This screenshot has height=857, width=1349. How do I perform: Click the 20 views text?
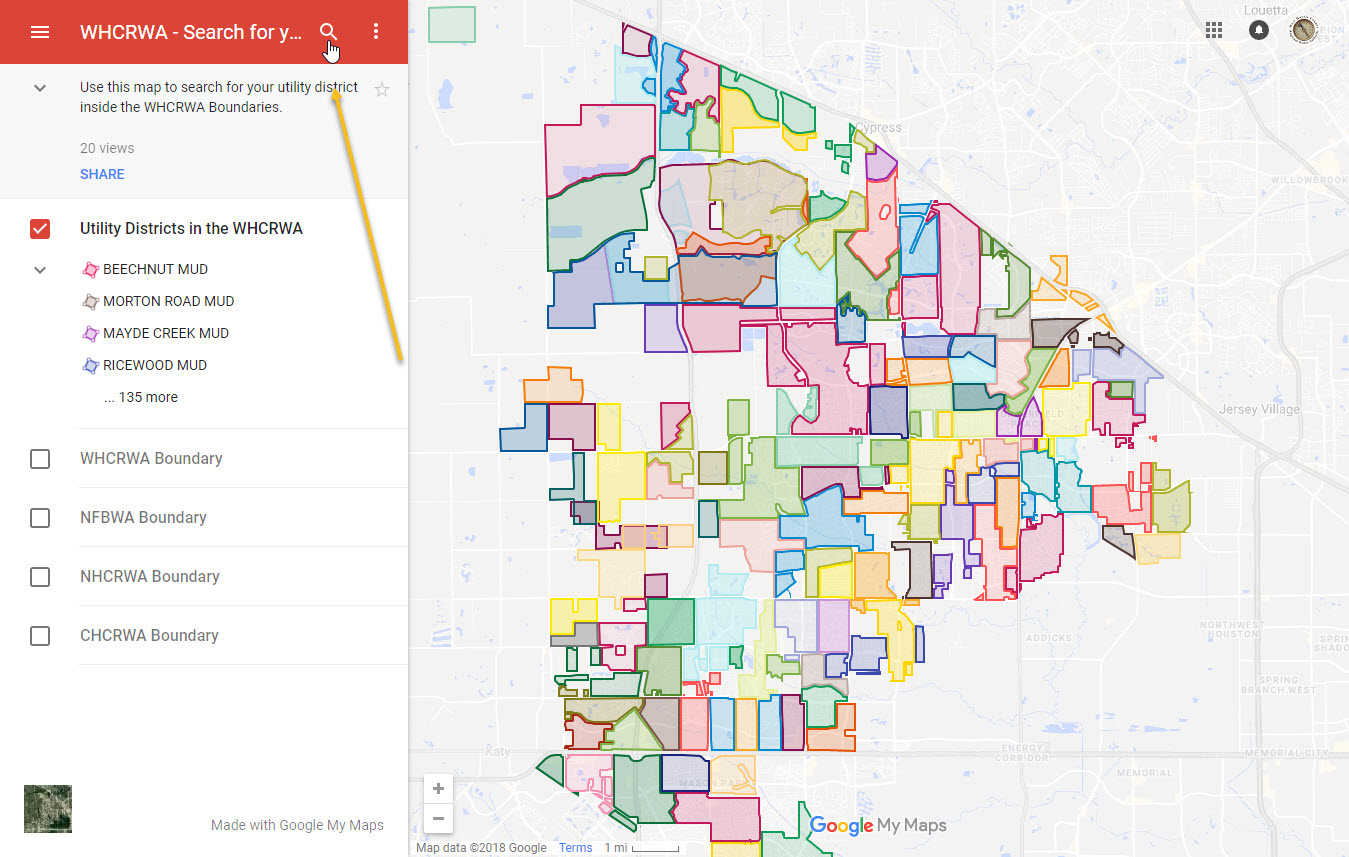click(x=107, y=148)
